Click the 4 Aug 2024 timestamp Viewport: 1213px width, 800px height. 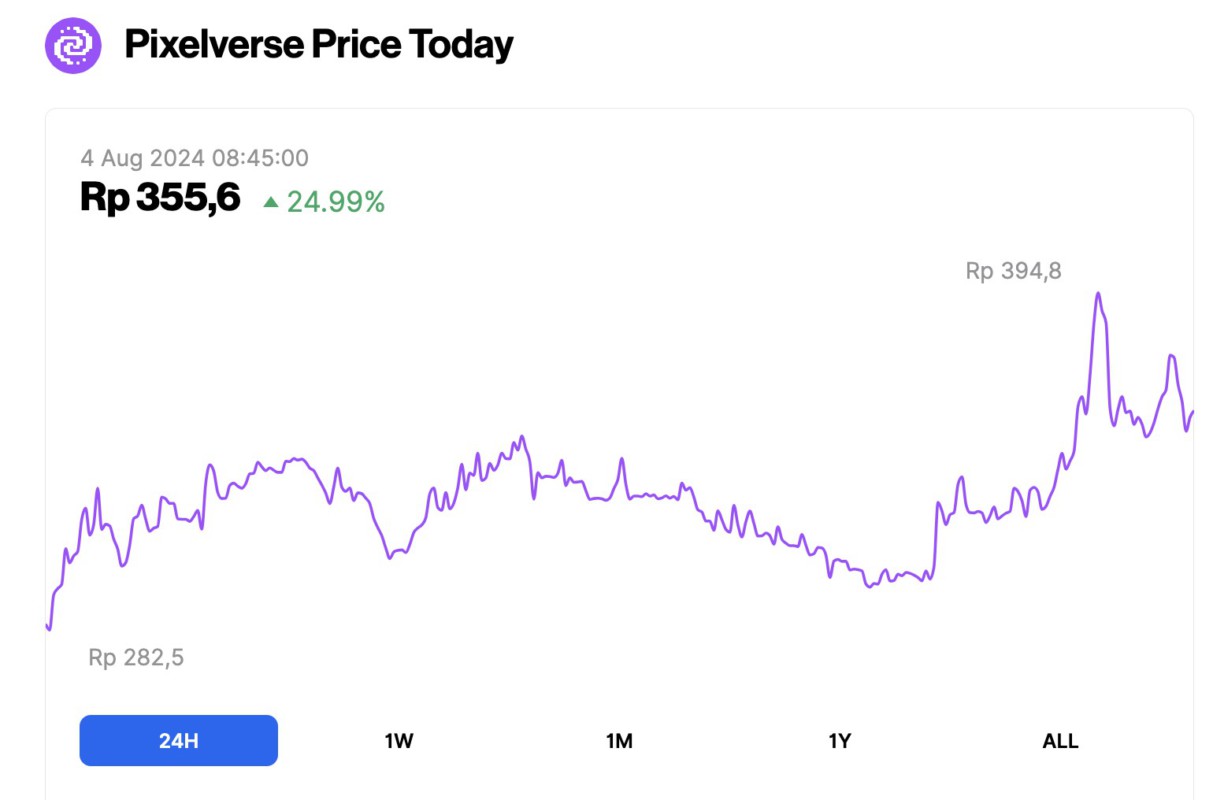(195, 158)
